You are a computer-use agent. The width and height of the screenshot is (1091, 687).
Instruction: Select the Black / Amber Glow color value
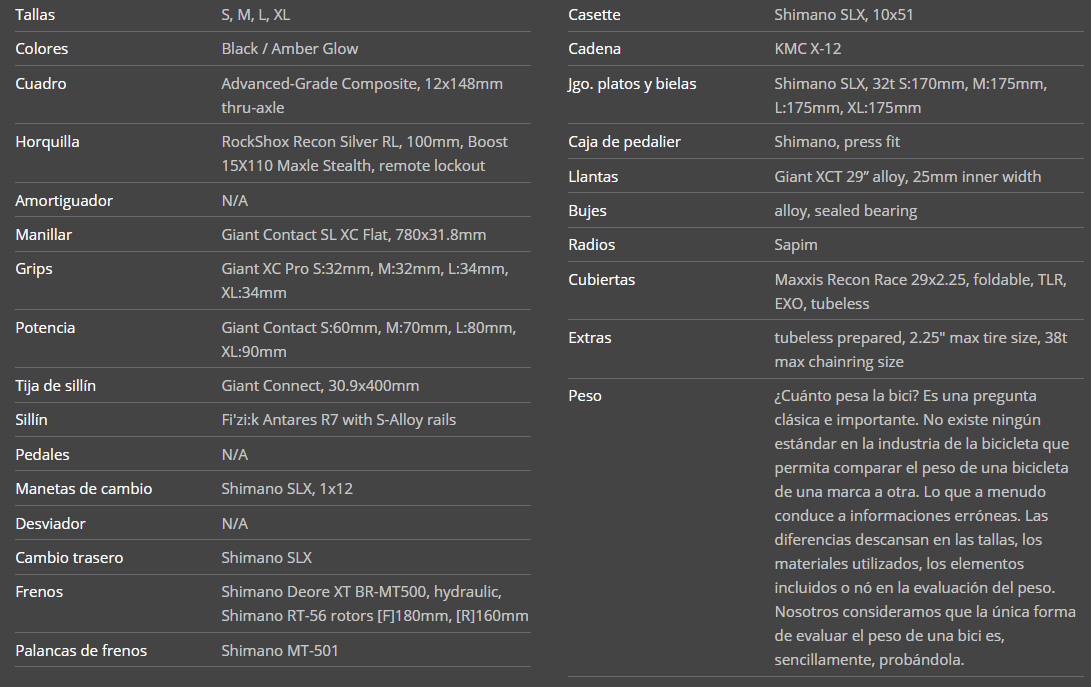(289, 49)
